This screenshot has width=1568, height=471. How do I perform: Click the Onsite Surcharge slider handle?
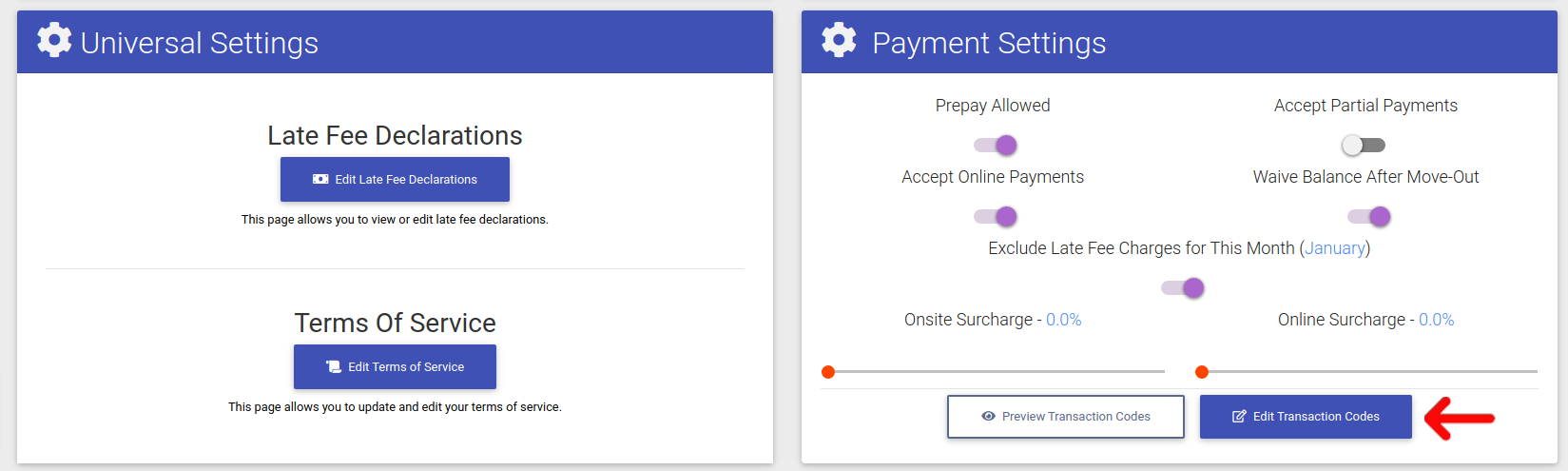click(828, 372)
